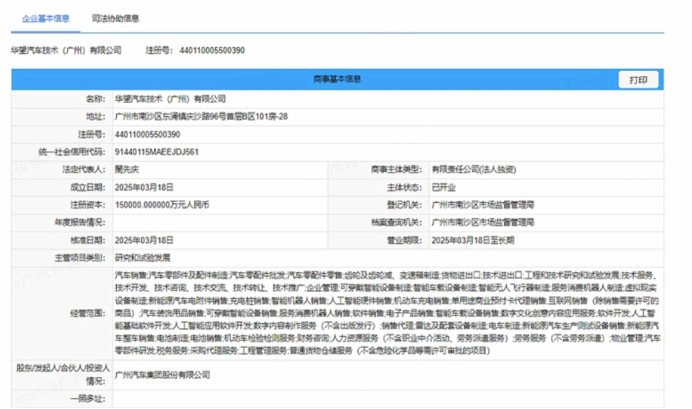This screenshot has height=409, width=692.
Task: Click registered capital 150000.000000万元人民币
Action: tap(162, 205)
